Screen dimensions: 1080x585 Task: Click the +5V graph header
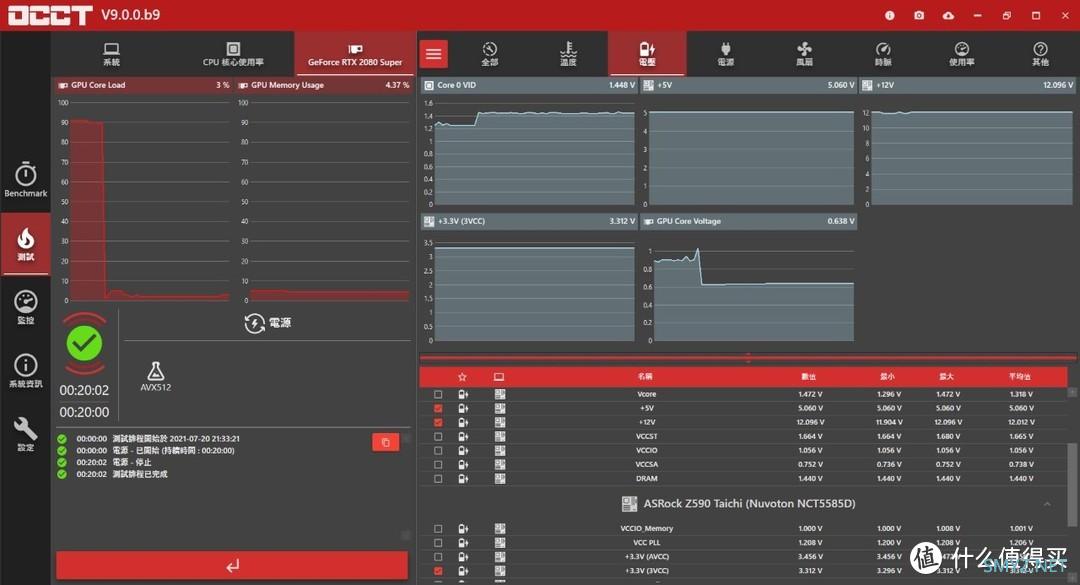coord(749,85)
